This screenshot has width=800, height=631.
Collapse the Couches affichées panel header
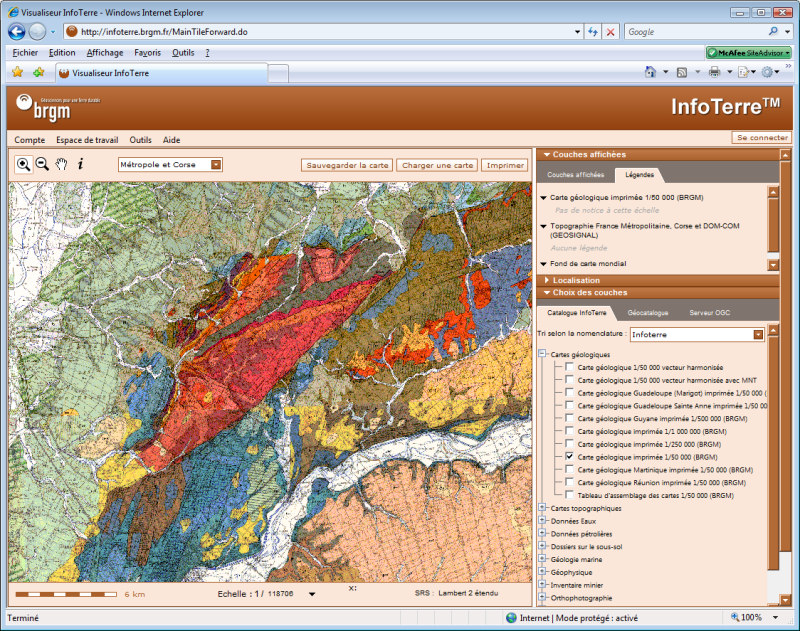(658, 155)
